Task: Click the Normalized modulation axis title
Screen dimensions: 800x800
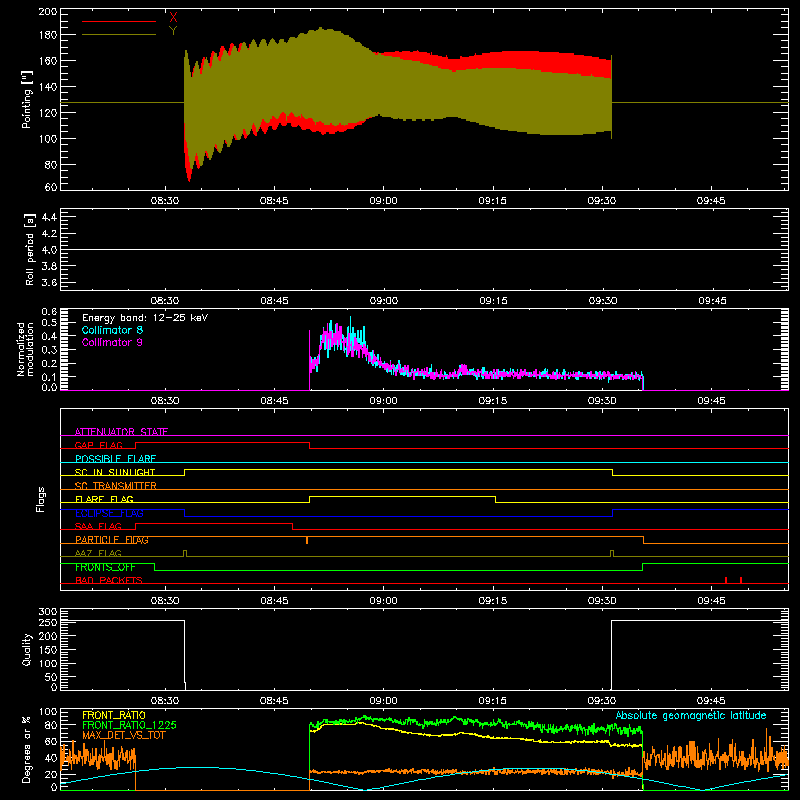Action: pyautogui.click(x=26, y=349)
